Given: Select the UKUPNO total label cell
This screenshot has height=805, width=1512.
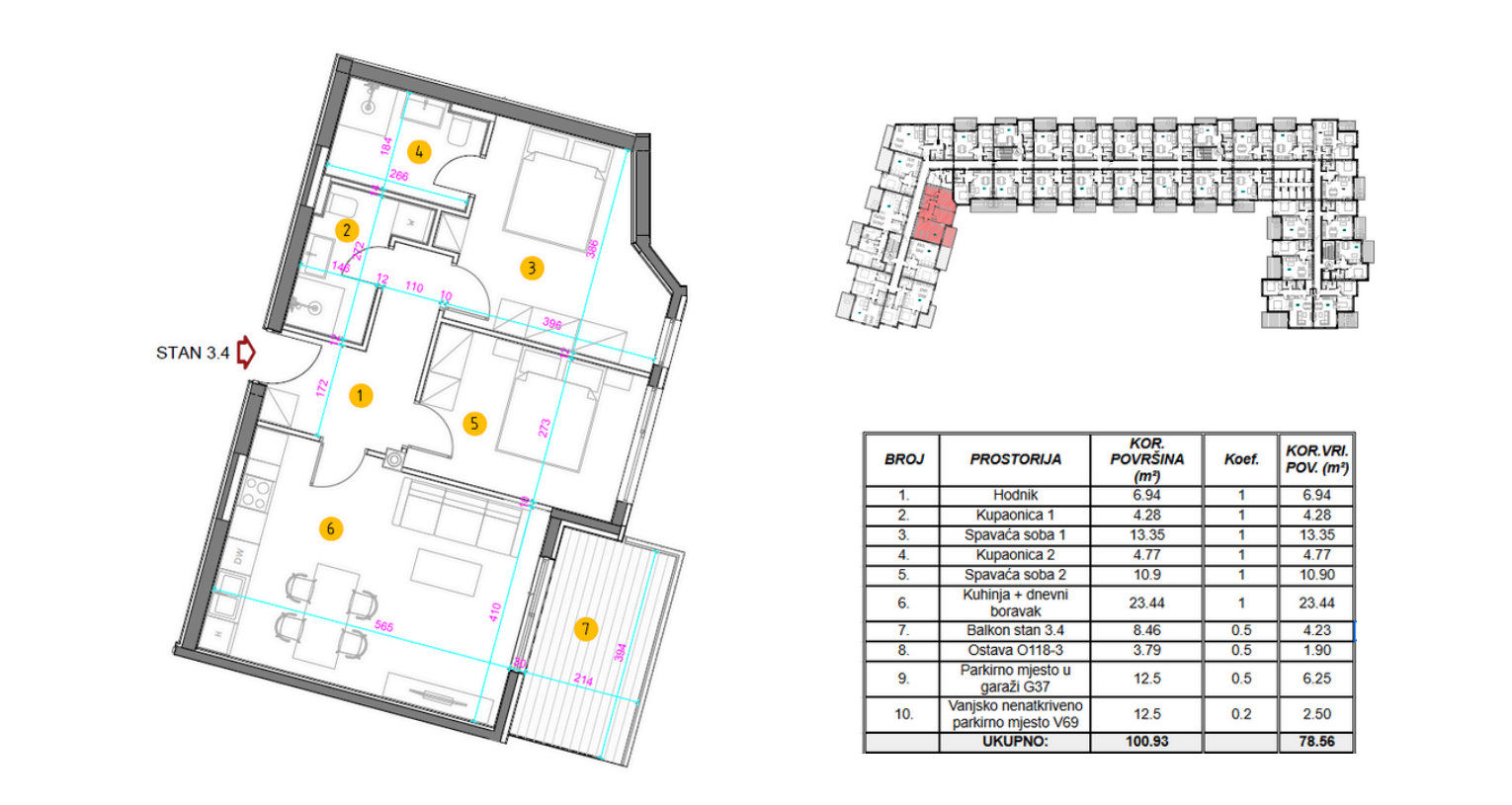Looking at the screenshot, I should pos(1015,742).
